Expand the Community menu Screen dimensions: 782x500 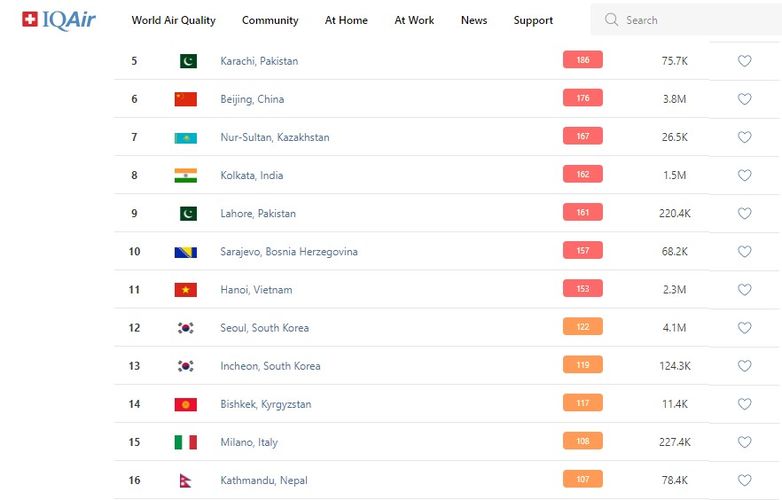click(270, 20)
